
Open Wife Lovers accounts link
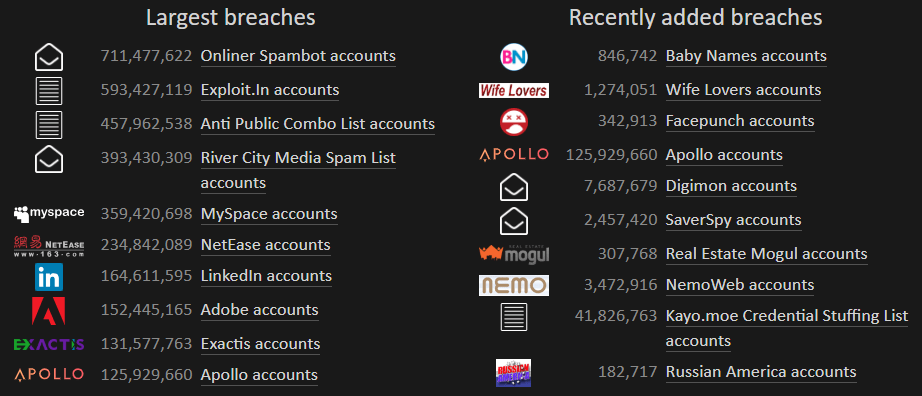tap(743, 90)
